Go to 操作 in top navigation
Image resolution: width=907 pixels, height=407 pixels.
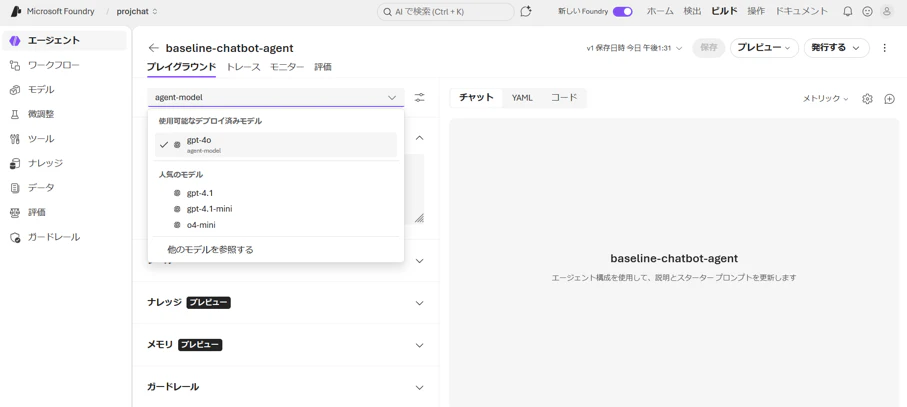(x=756, y=12)
